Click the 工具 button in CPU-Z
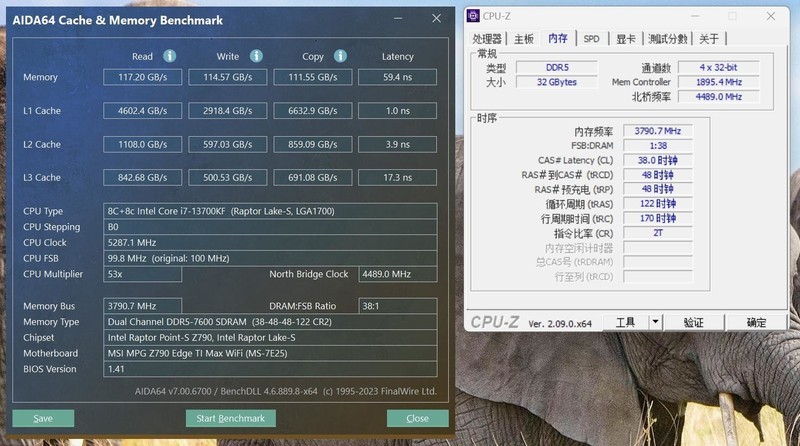 point(626,322)
